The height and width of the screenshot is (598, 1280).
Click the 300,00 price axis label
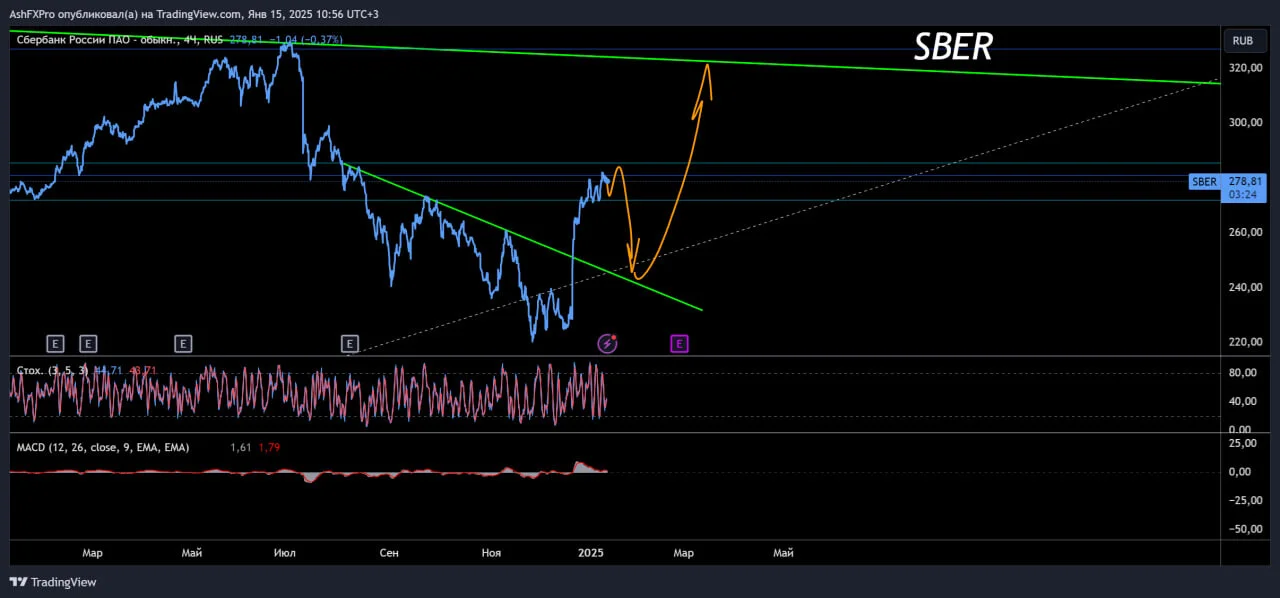click(x=1245, y=123)
